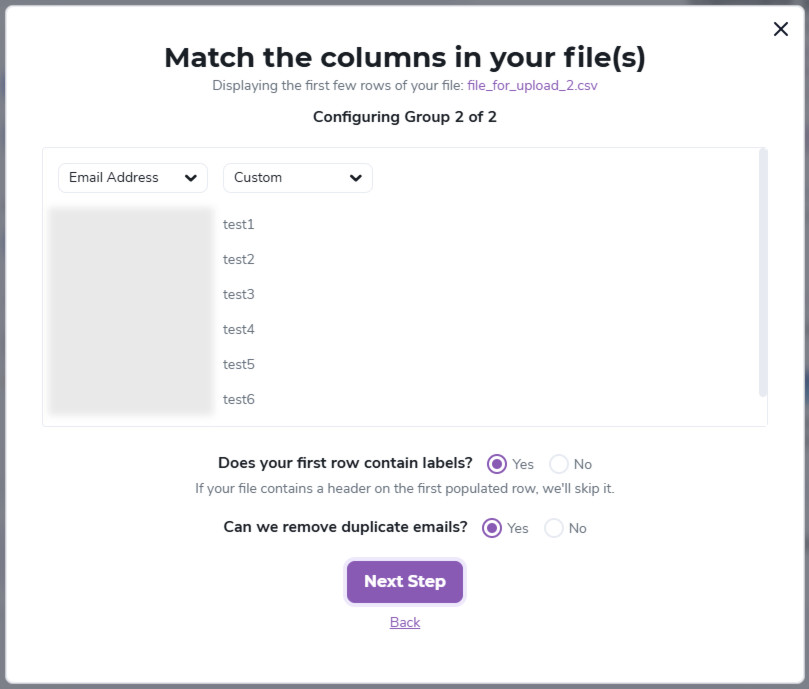Open the Email Address column type dropdown

131,177
